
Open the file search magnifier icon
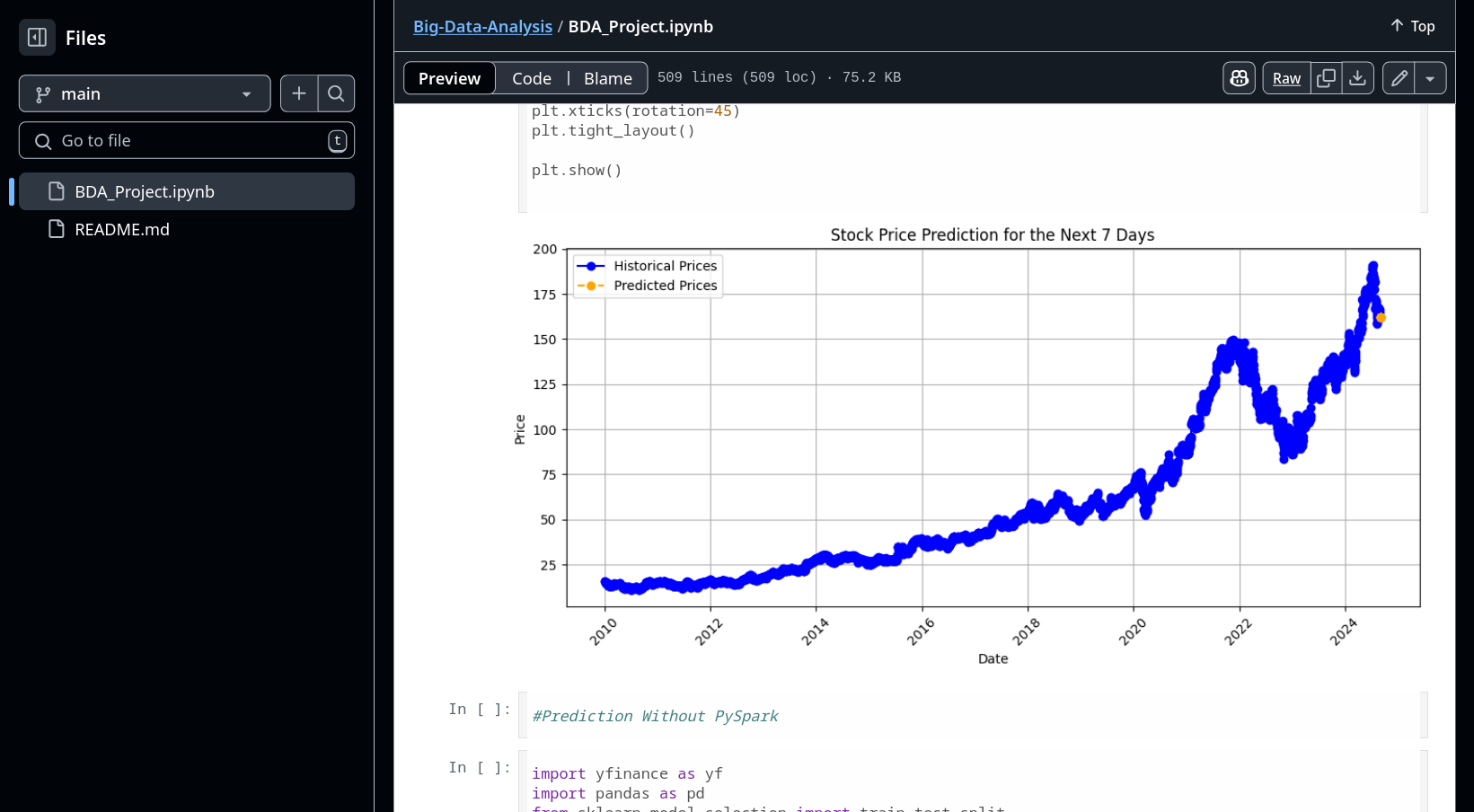tap(336, 93)
